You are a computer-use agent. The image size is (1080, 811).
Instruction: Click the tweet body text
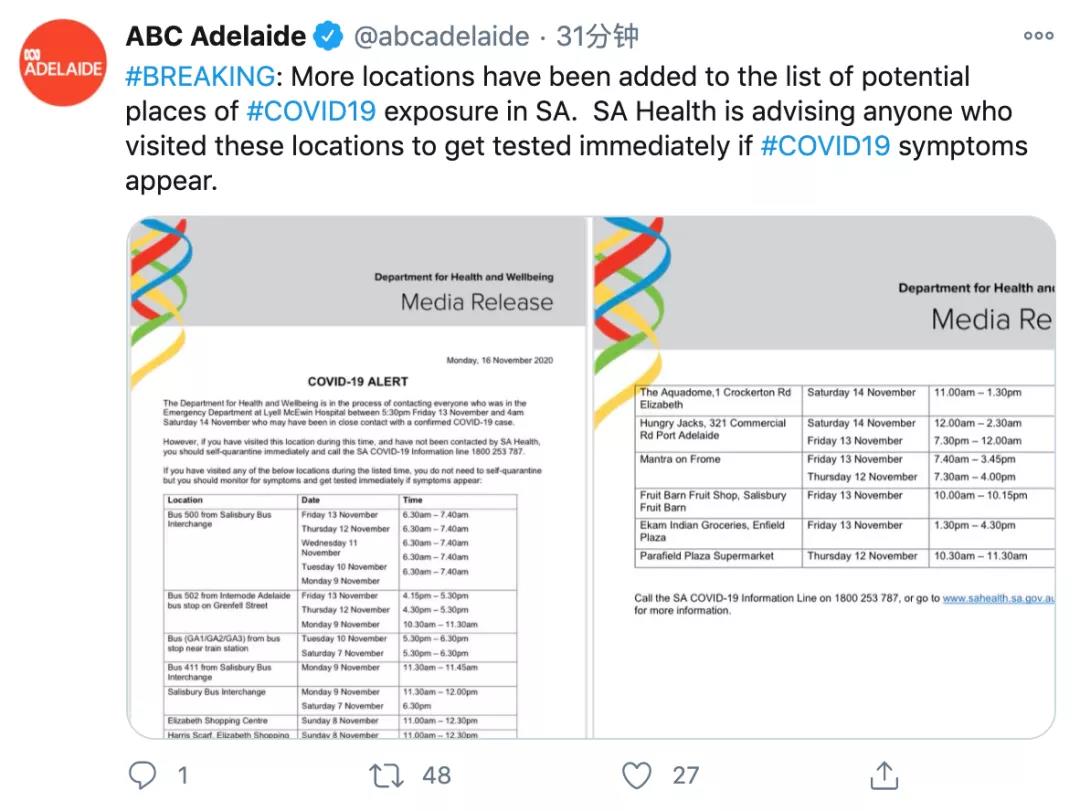tap(577, 129)
